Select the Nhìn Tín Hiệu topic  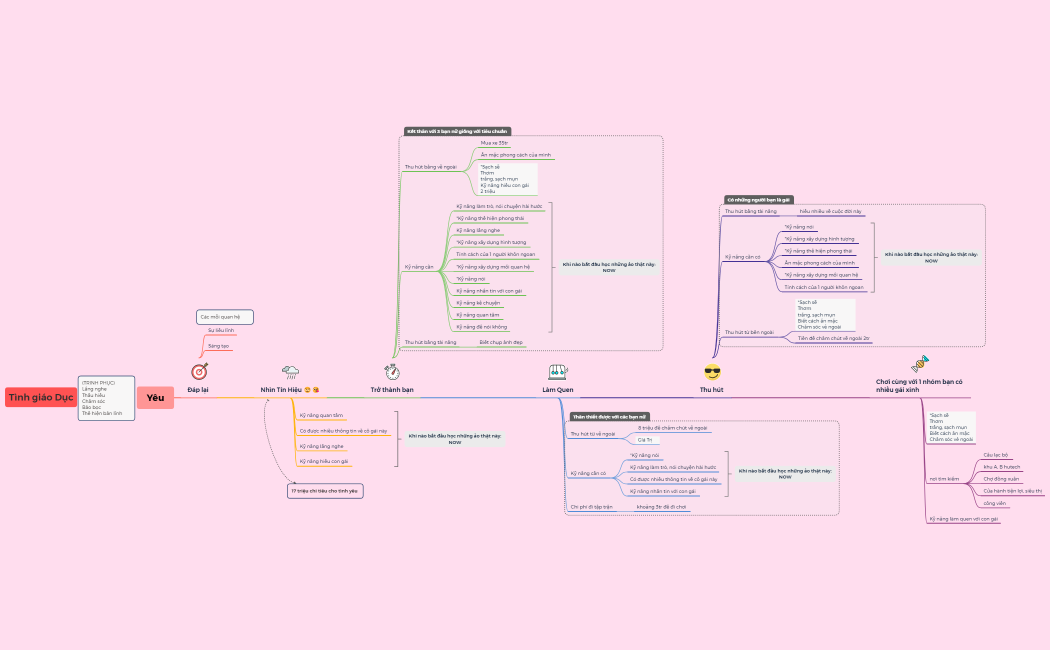pyautogui.click(x=289, y=390)
